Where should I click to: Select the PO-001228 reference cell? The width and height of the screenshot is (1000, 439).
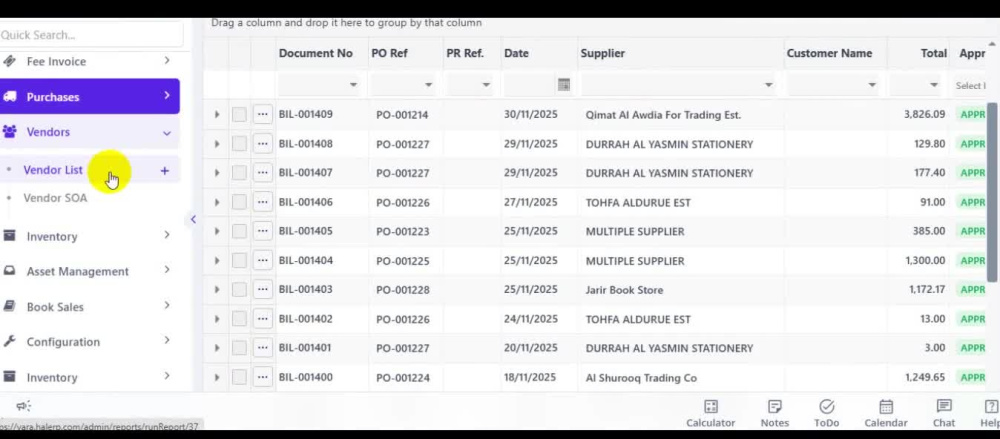click(x=402, y=290)
